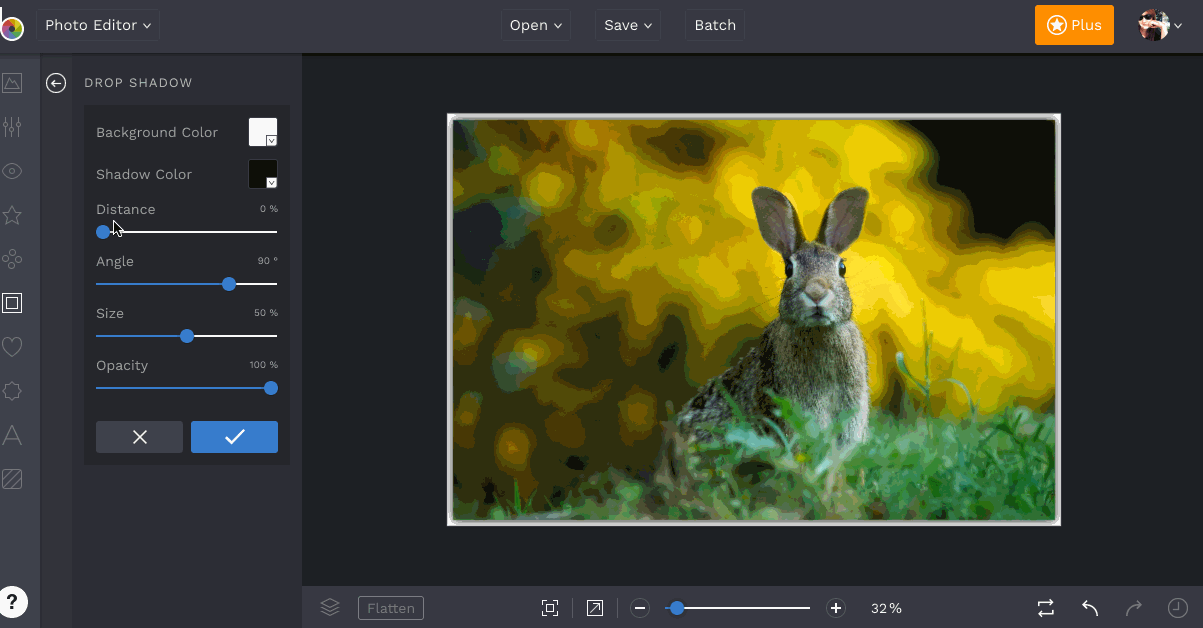Open the Background Color swatch picker
1203x628 pixels.
[x=263, y=132]
